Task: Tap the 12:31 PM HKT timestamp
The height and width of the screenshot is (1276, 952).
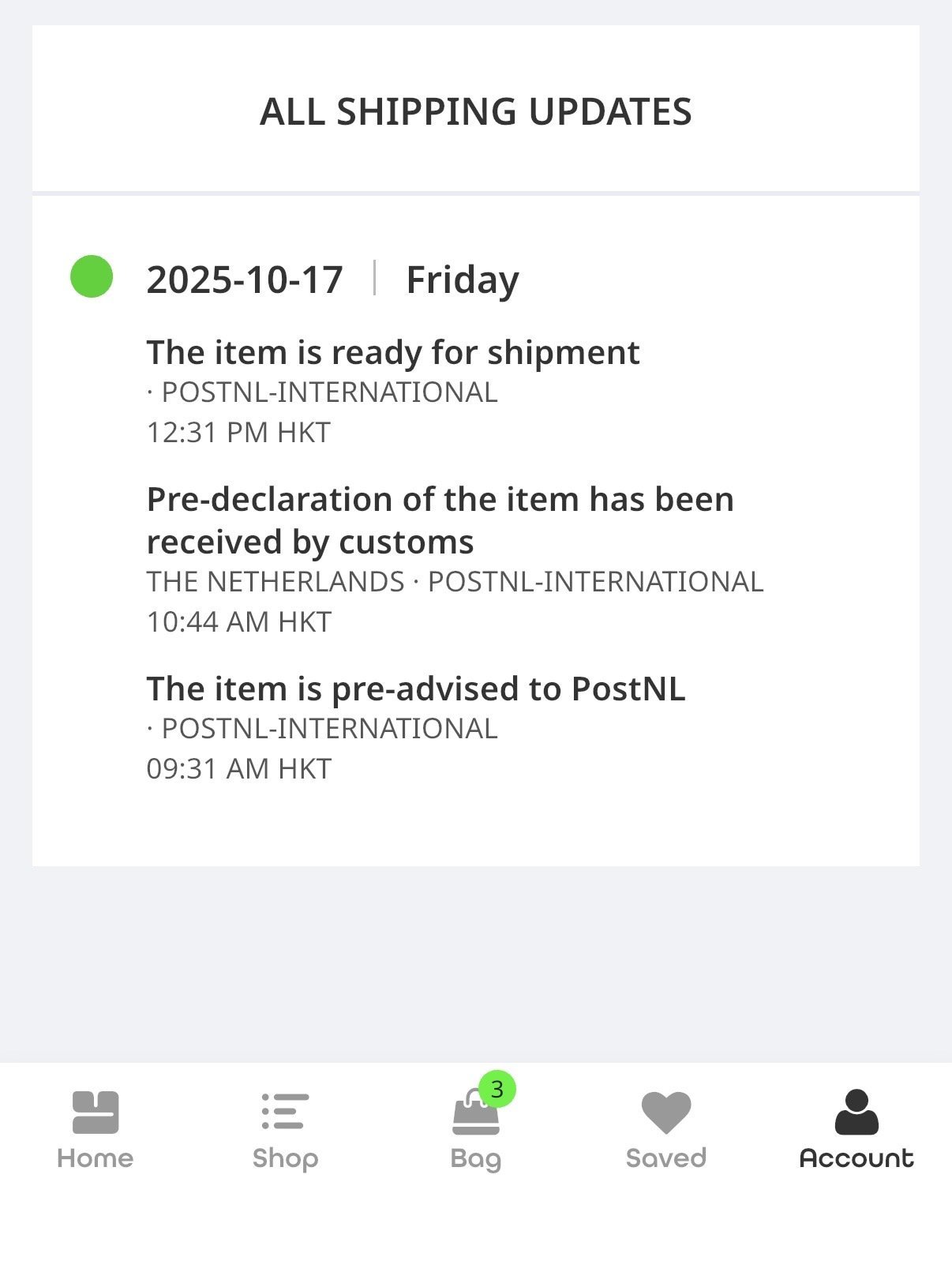Action: click(x=238, y=433)
